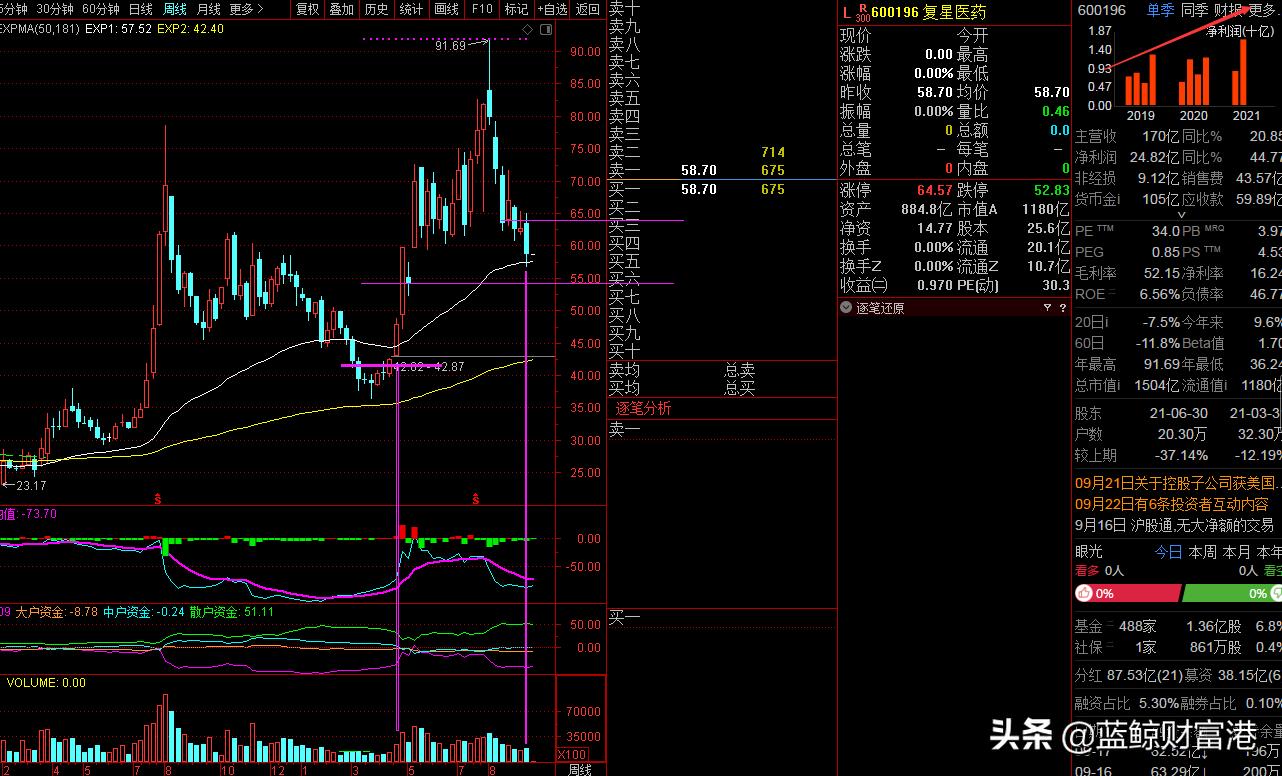Select 本周 sentiment period
The image size is (1282, 776).
coord(1202,551)
